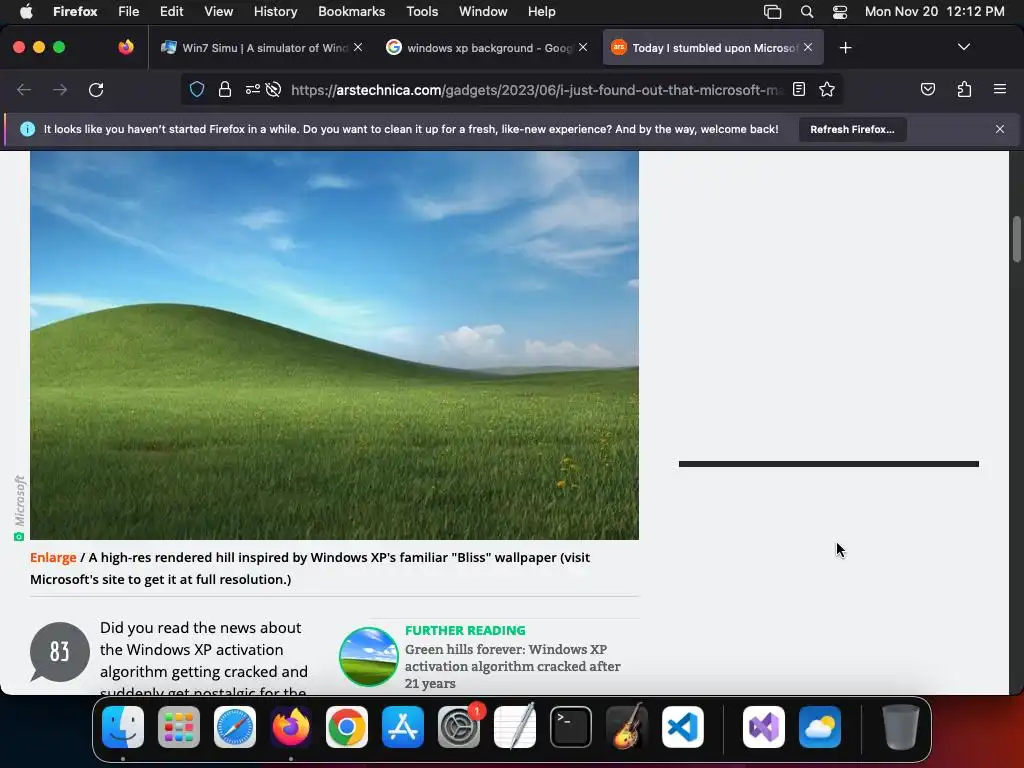Close the Ars Technica article tab
This screenshot has width=1024, height=768.
coord(808,47)
